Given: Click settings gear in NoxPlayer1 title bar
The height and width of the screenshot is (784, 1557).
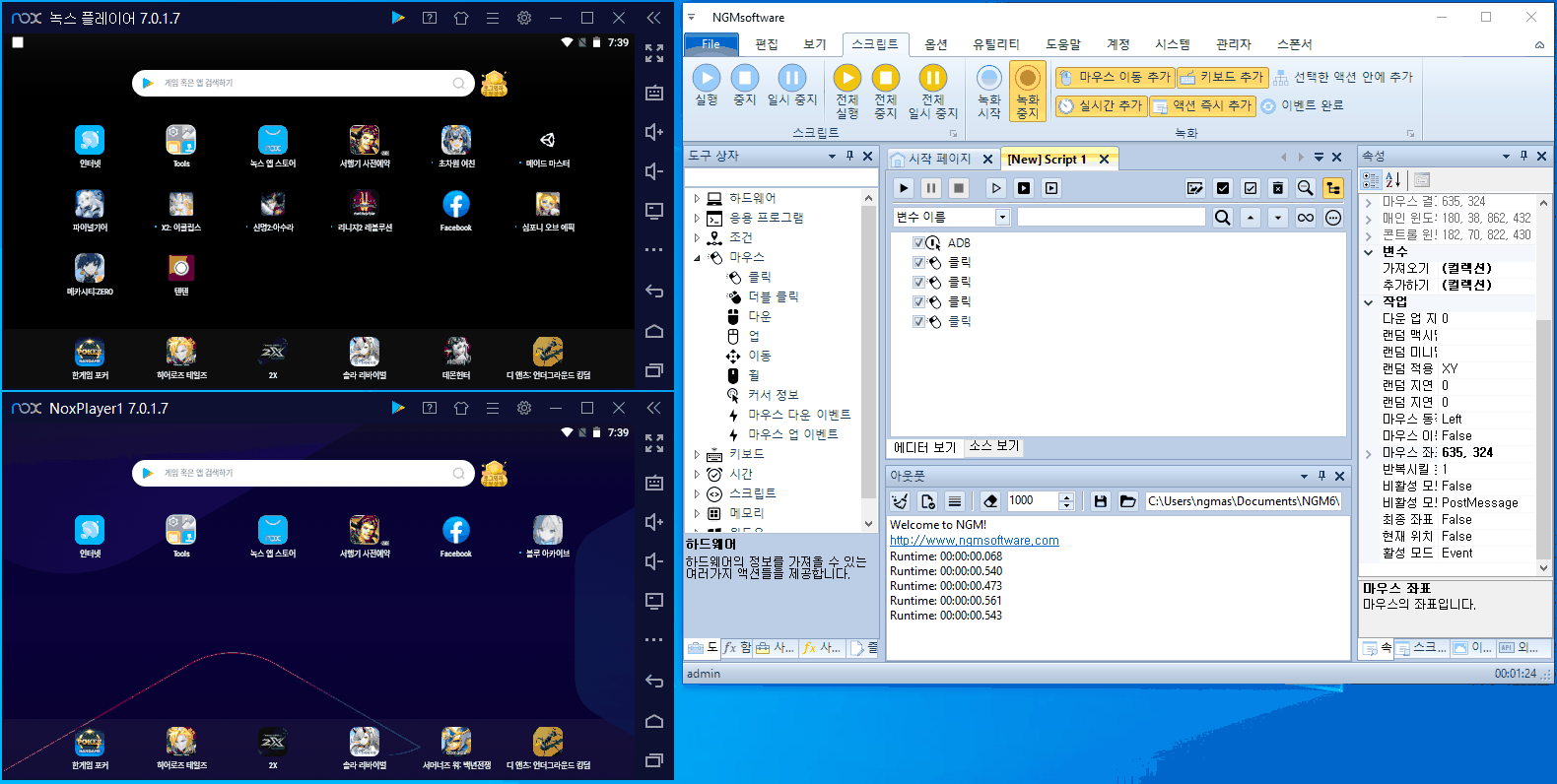Looking at the screenshot, I should (524, 408).
